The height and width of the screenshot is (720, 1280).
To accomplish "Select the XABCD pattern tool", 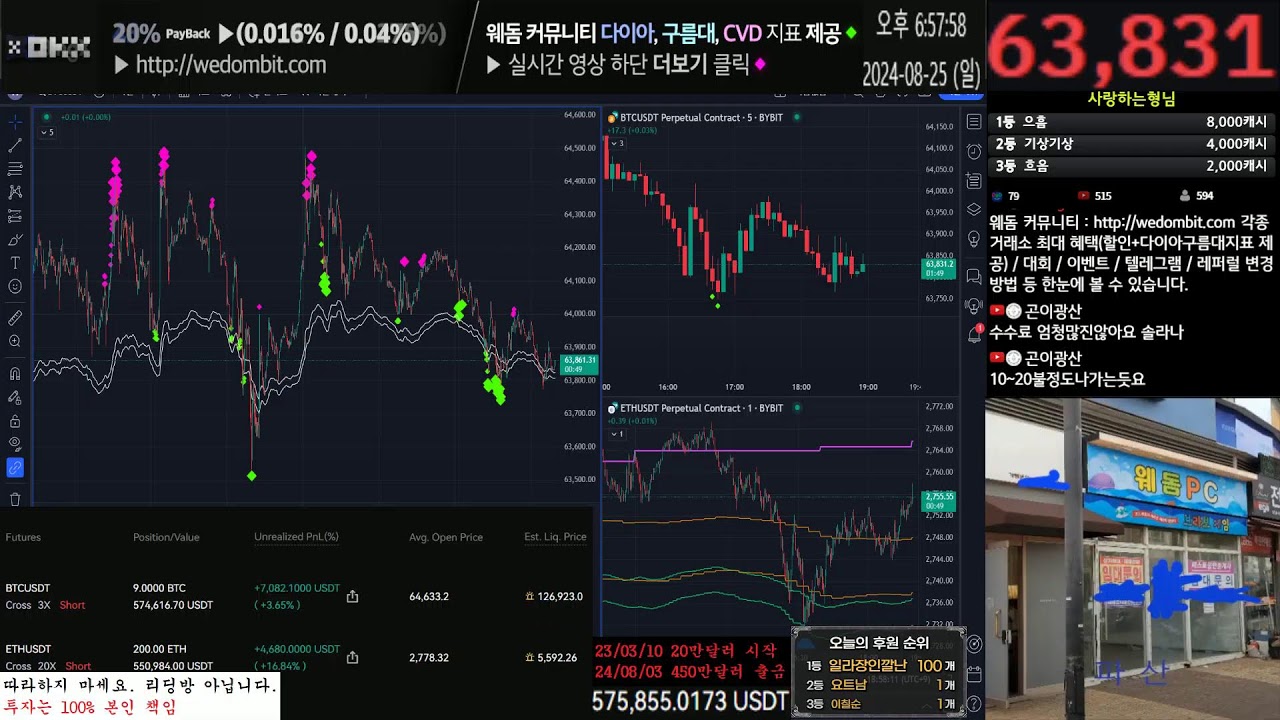I will point(15,192).
